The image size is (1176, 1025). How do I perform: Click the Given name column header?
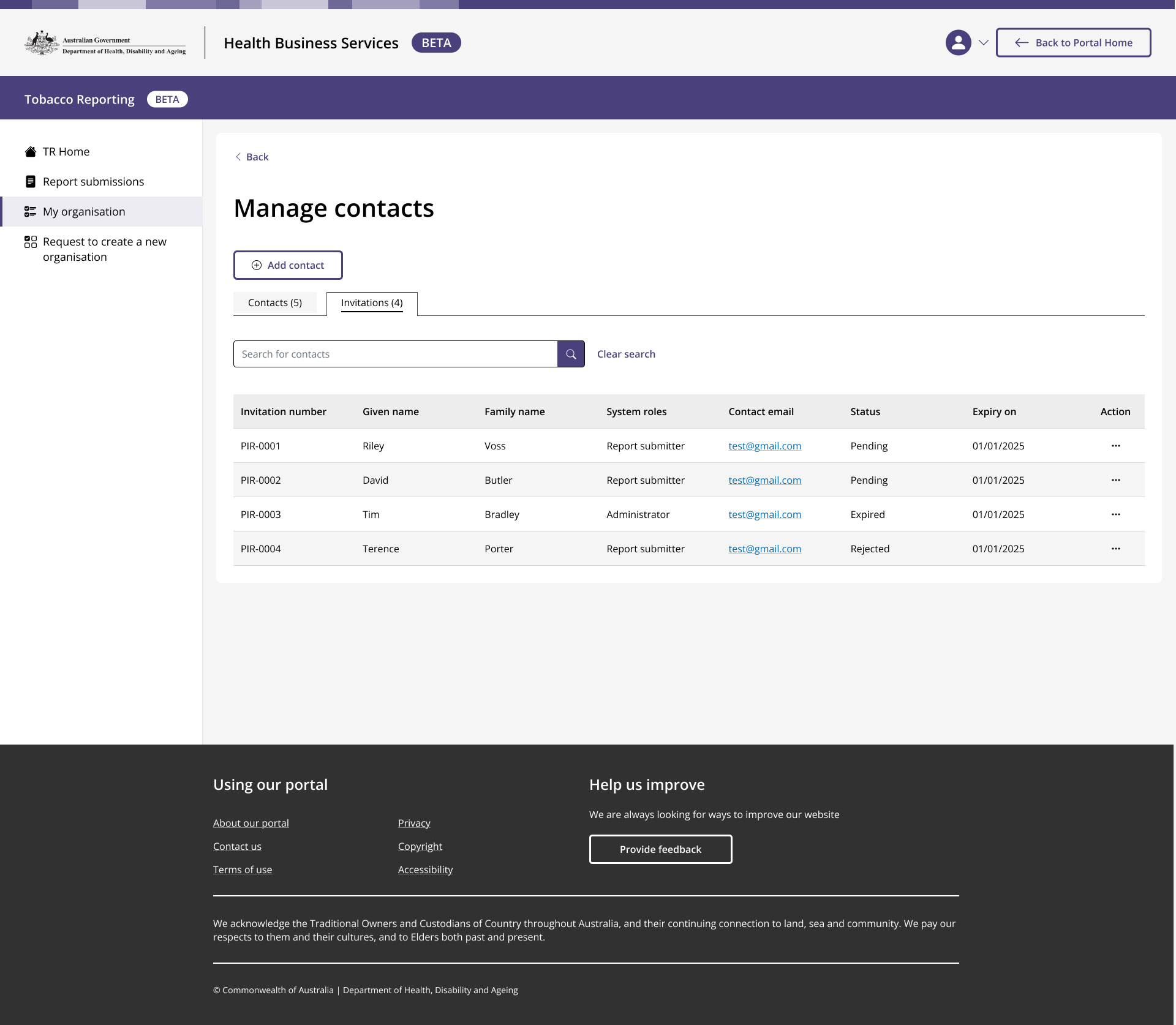point(391,411)
